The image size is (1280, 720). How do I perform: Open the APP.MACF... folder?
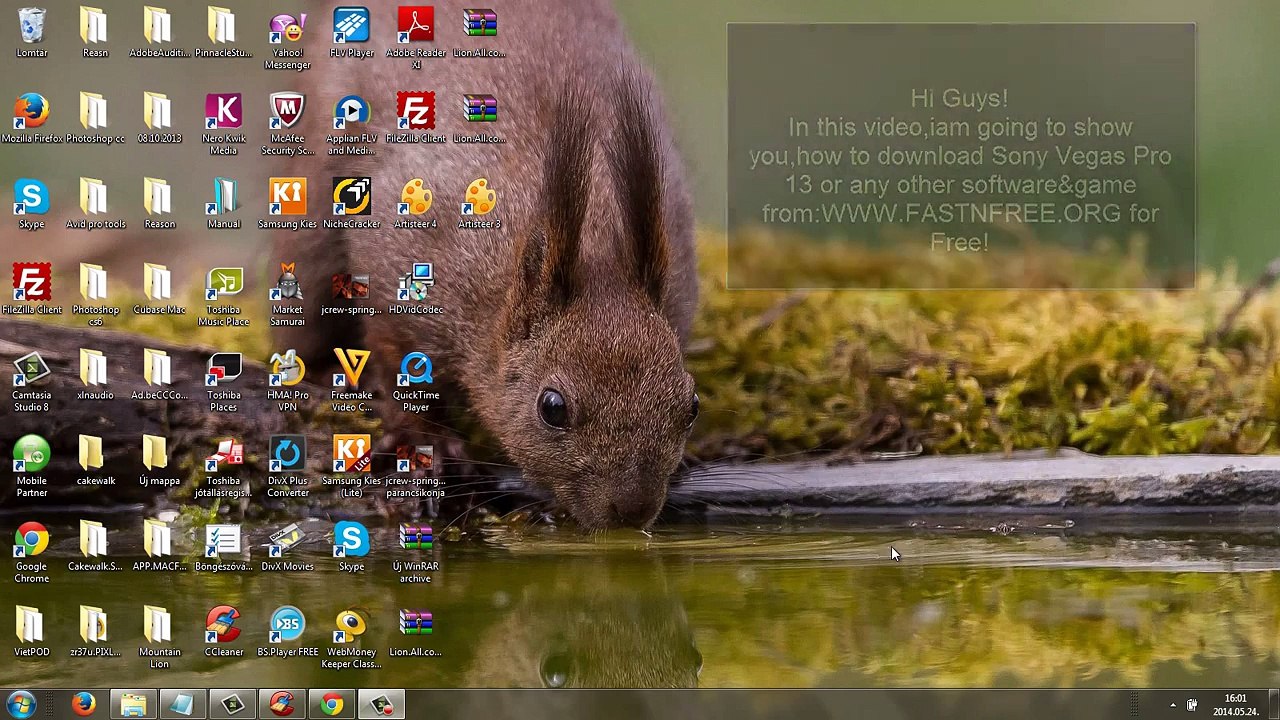click(x=159, y=547)
